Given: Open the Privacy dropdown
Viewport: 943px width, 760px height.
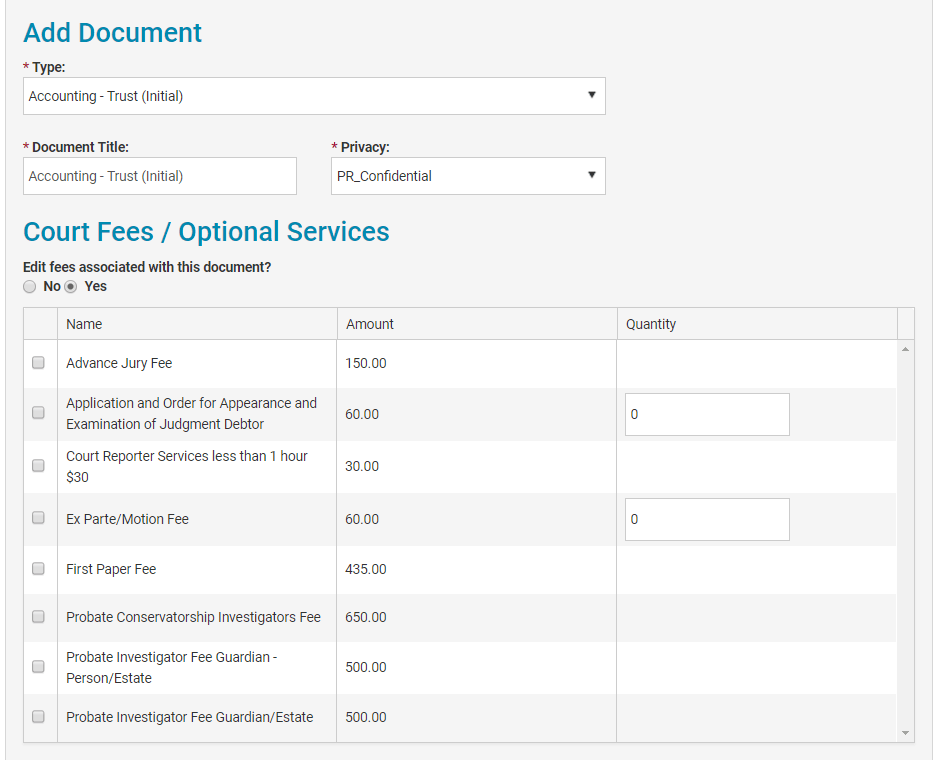Looking at the screenshot, I should click(x=468, y=176).
